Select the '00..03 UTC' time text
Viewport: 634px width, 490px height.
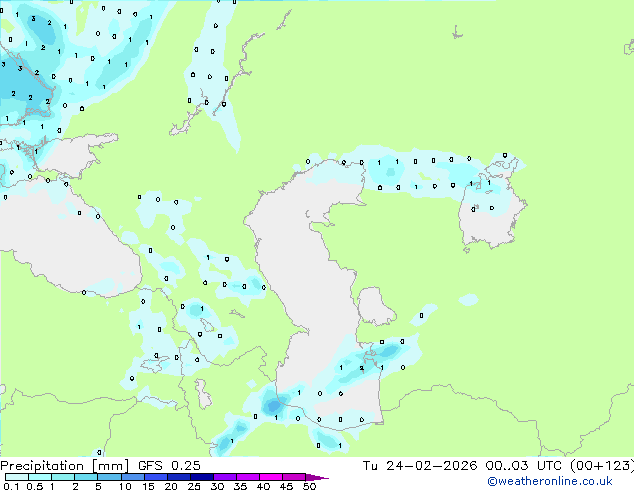[x=524, y=466]
